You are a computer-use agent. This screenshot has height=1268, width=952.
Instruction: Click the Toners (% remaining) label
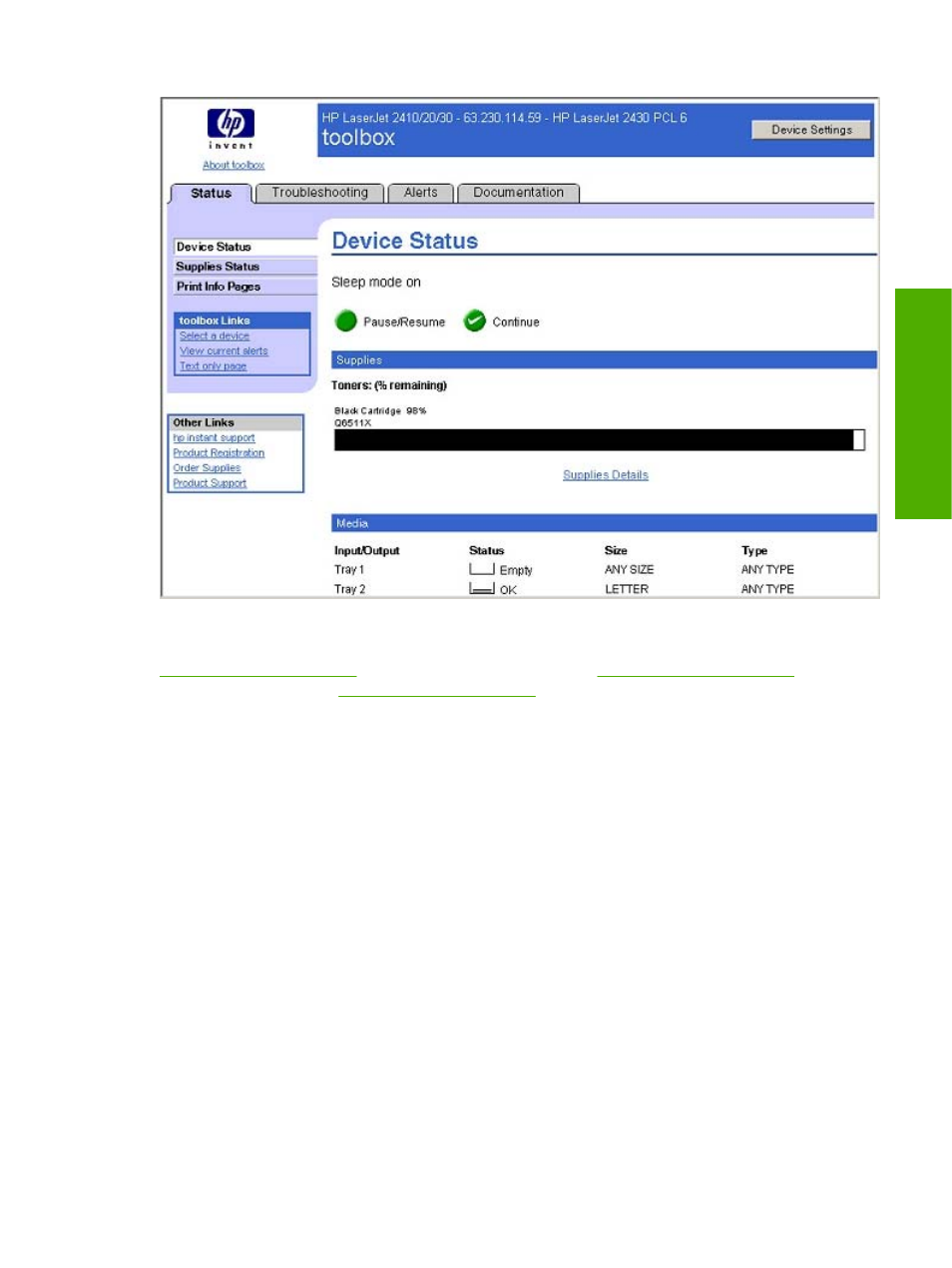point(389,385)
